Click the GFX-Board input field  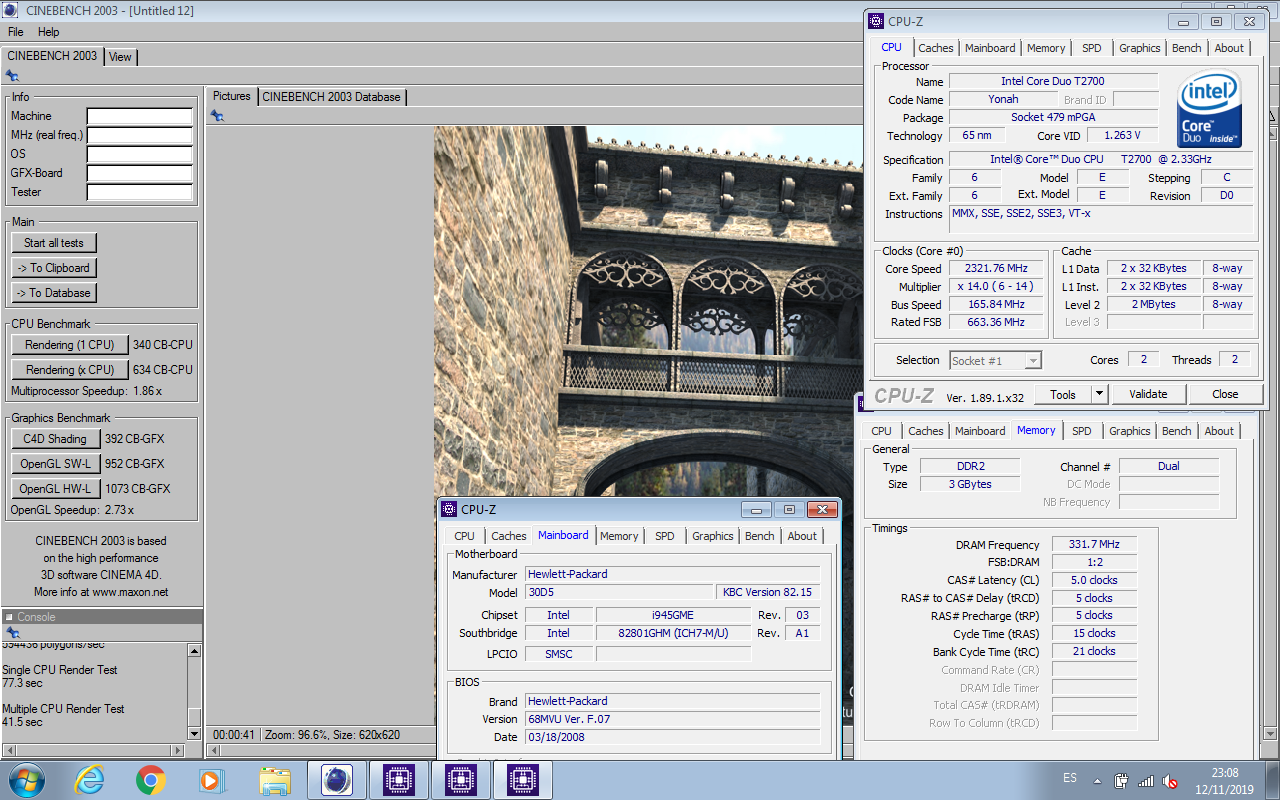140,174
